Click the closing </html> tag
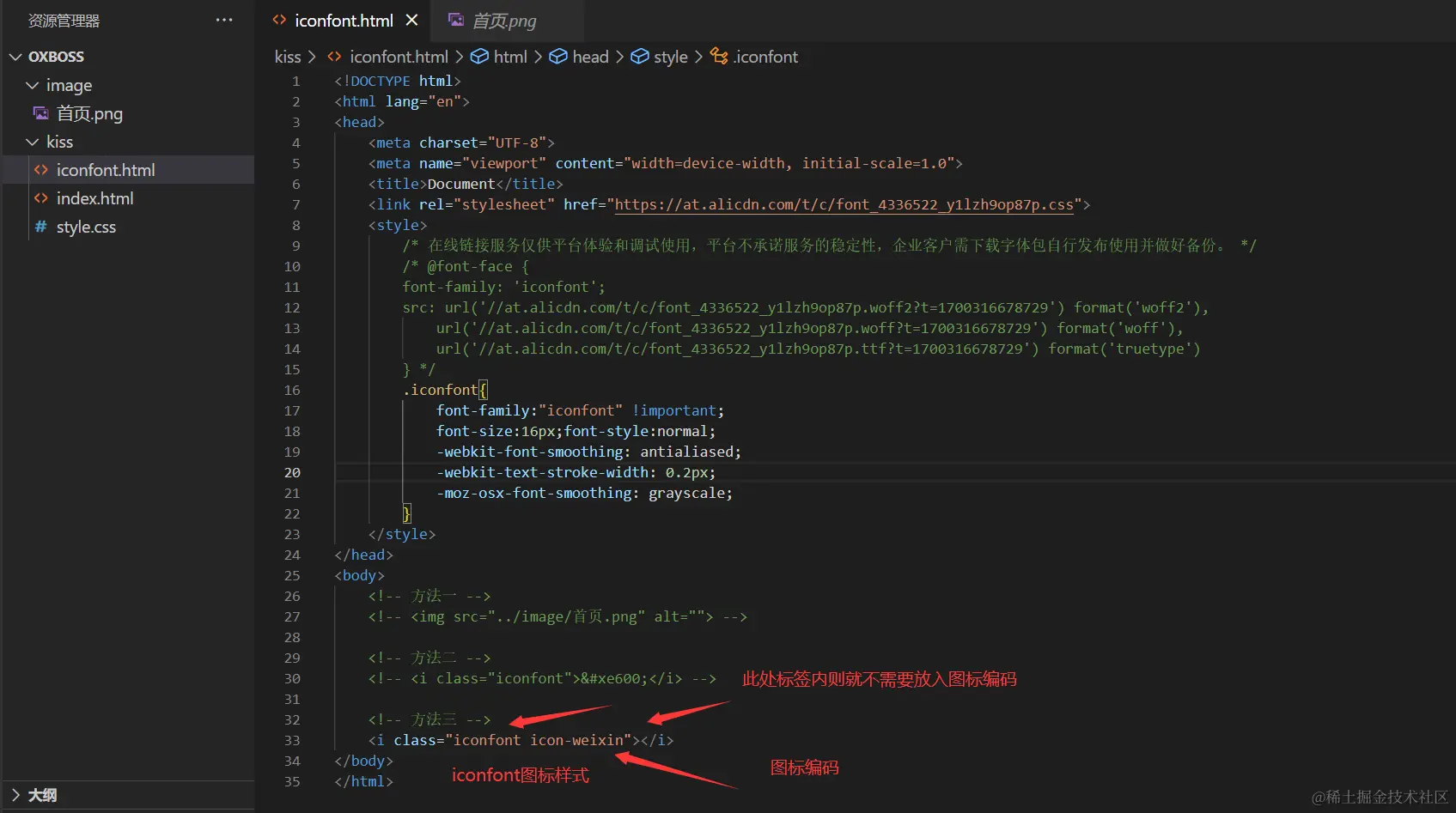 pos(363,781)
